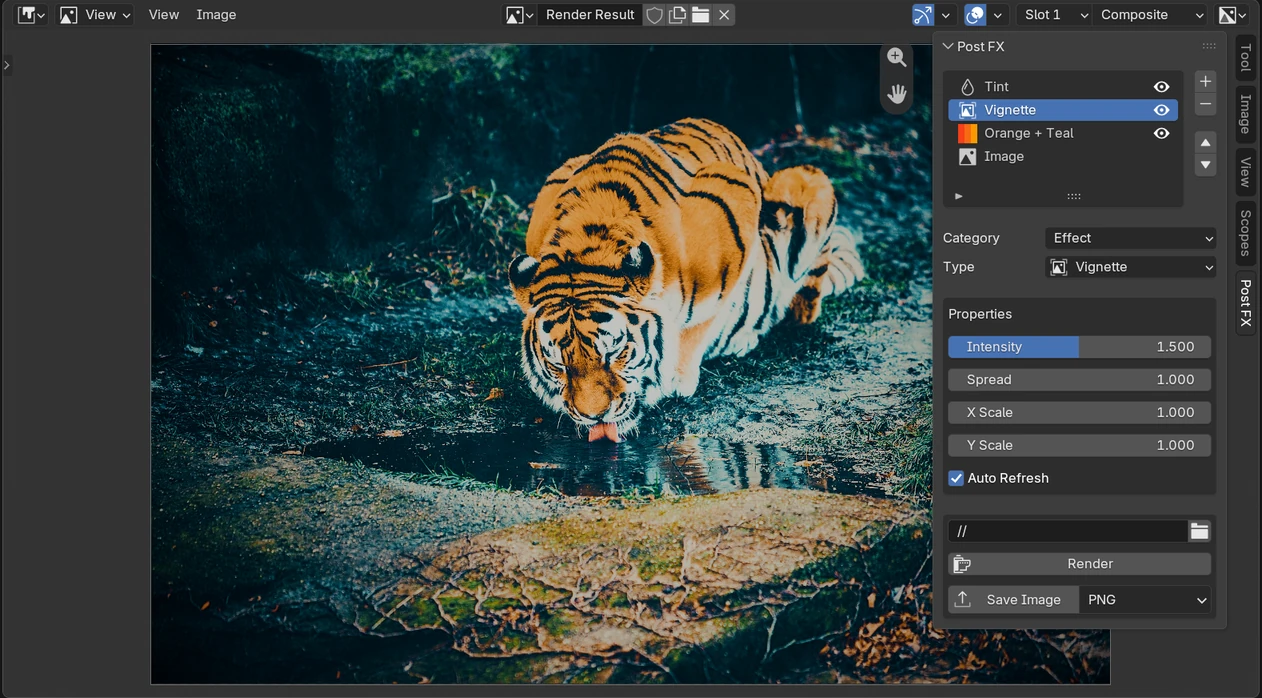Remove the selected effect layer

tap(1206, 104)
